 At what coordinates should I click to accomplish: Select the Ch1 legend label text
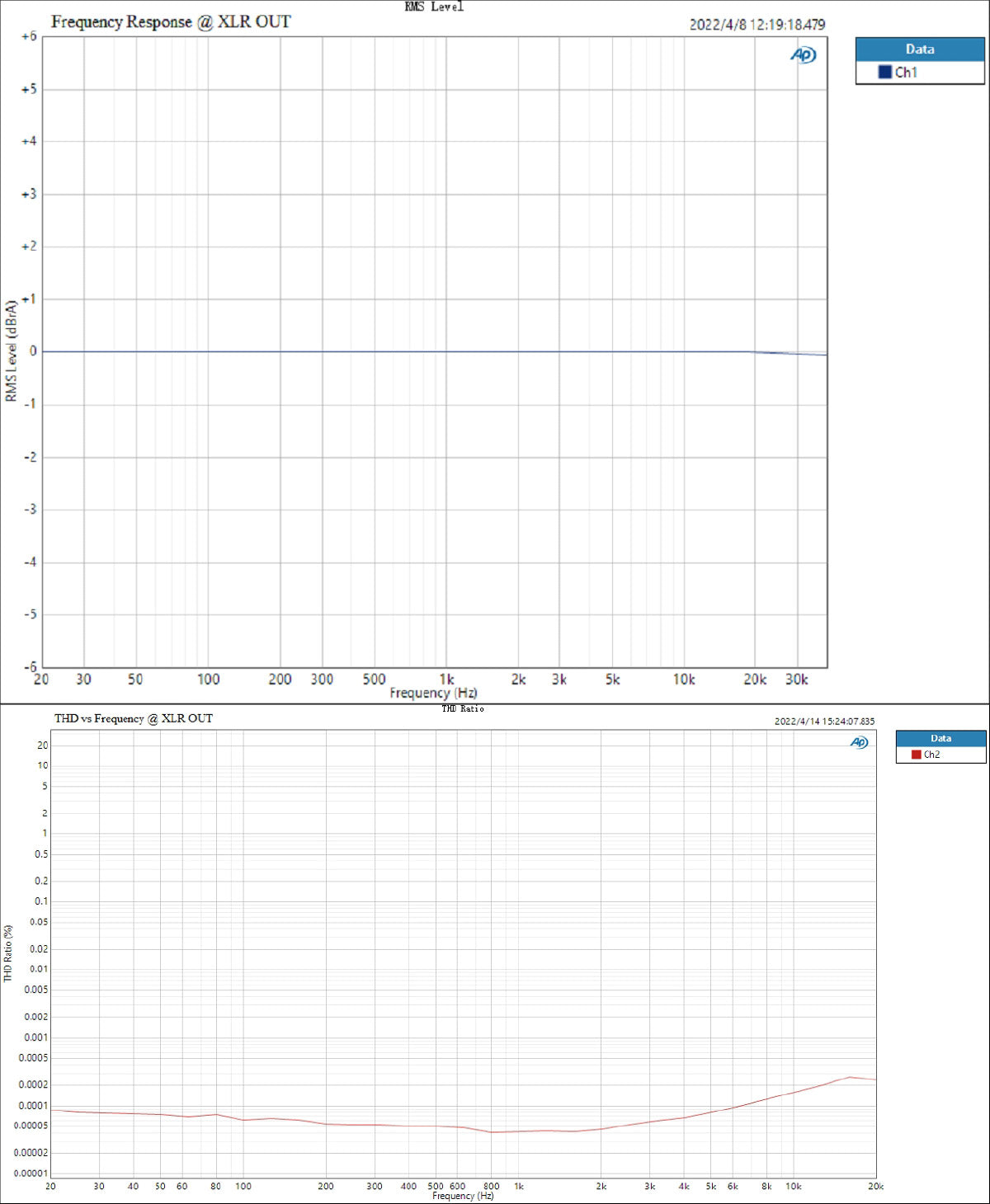point(906,73)
